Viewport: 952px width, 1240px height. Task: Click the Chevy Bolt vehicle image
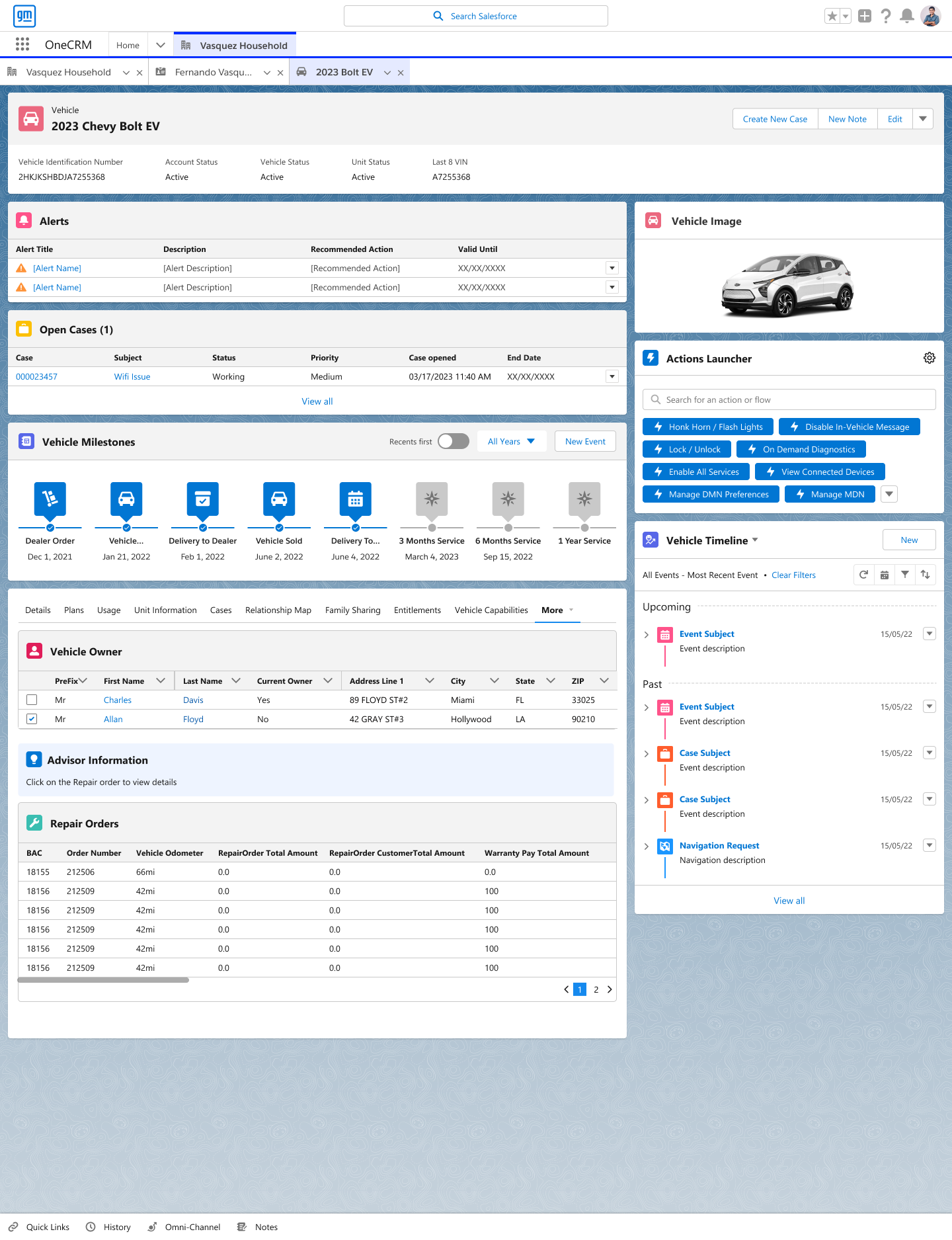pyautogui.click(x=789, y=286)
